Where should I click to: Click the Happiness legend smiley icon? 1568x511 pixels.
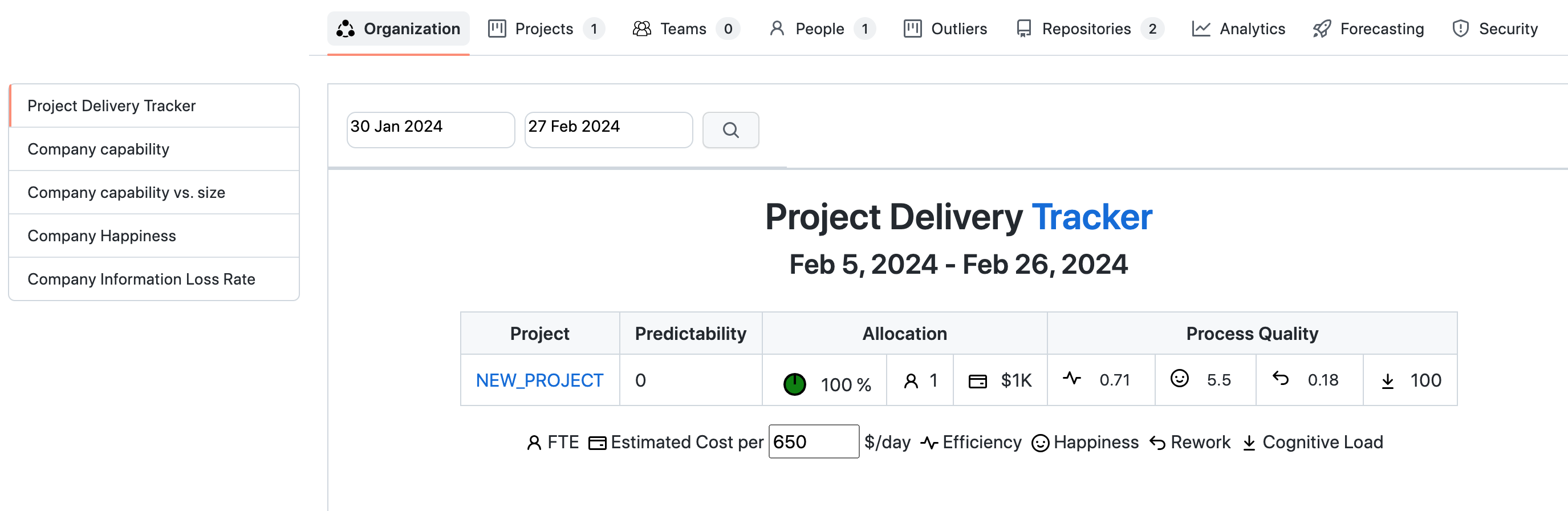click(x=1040, y=443)
